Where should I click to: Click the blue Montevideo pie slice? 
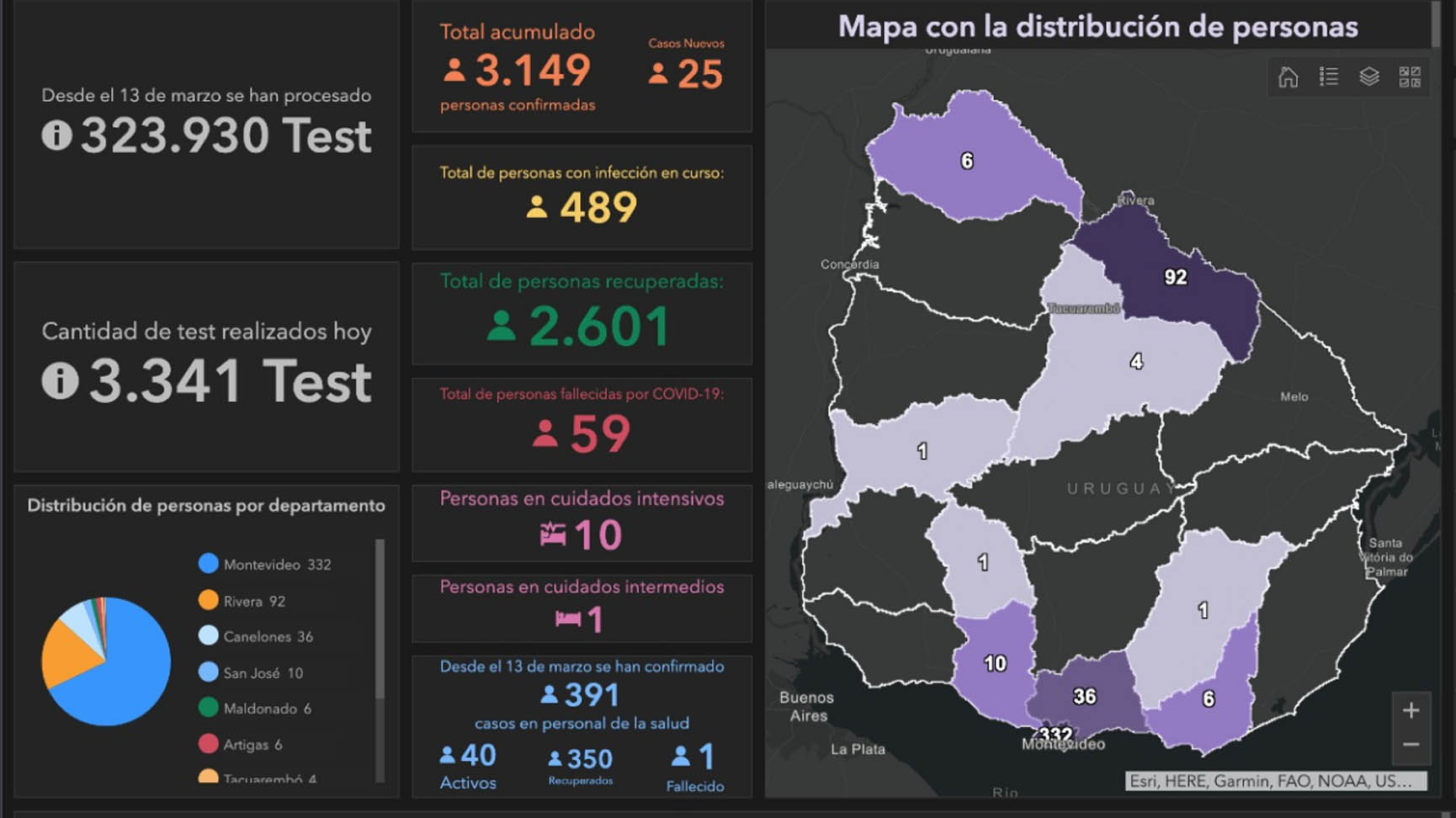click(x=118, y=682)
